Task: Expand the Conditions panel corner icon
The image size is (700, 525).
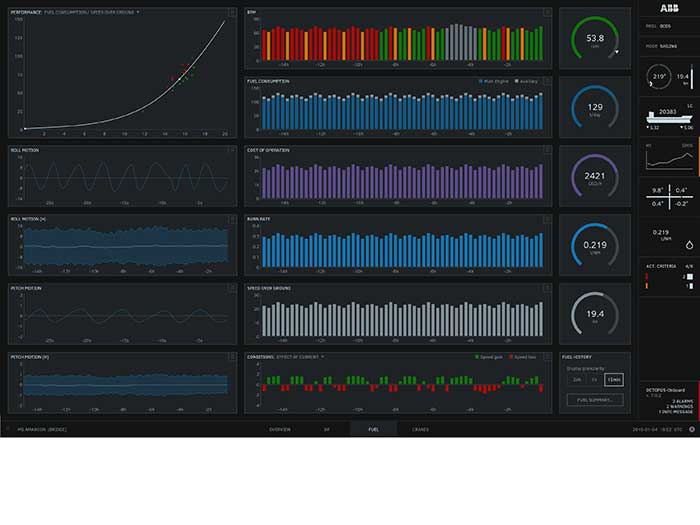Action: click(x=547, y=357)
